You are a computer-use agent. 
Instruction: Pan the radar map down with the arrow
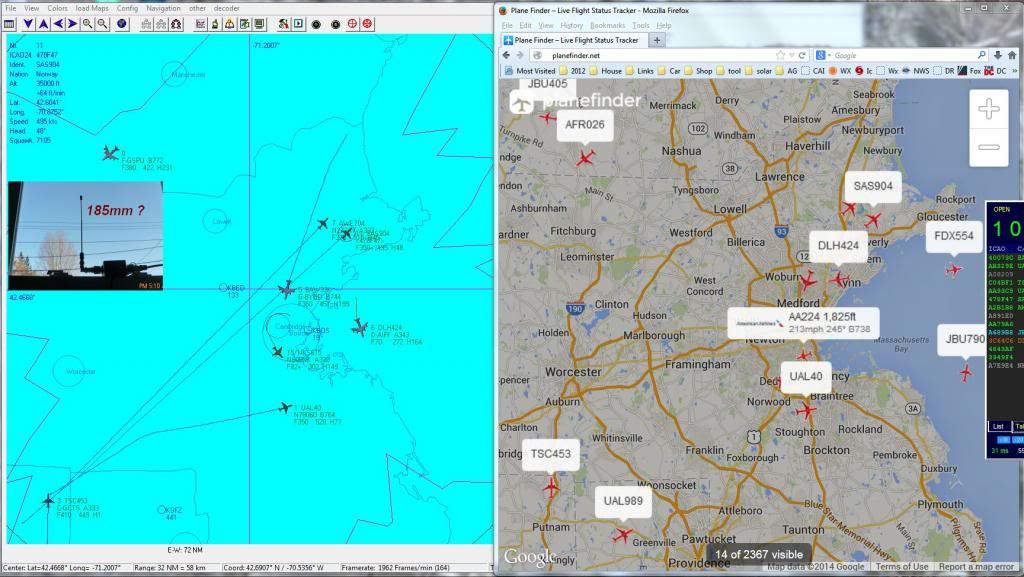28,24
